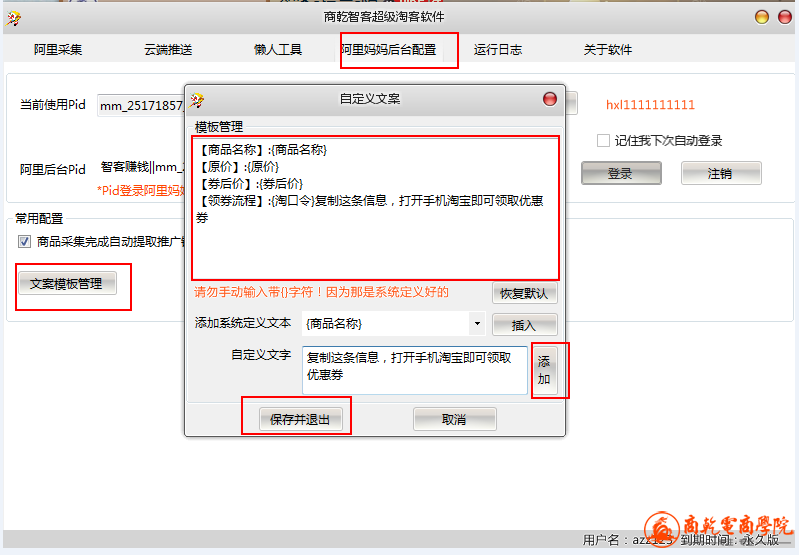Switch to the 云端推送 tab

tap(168, 49)
